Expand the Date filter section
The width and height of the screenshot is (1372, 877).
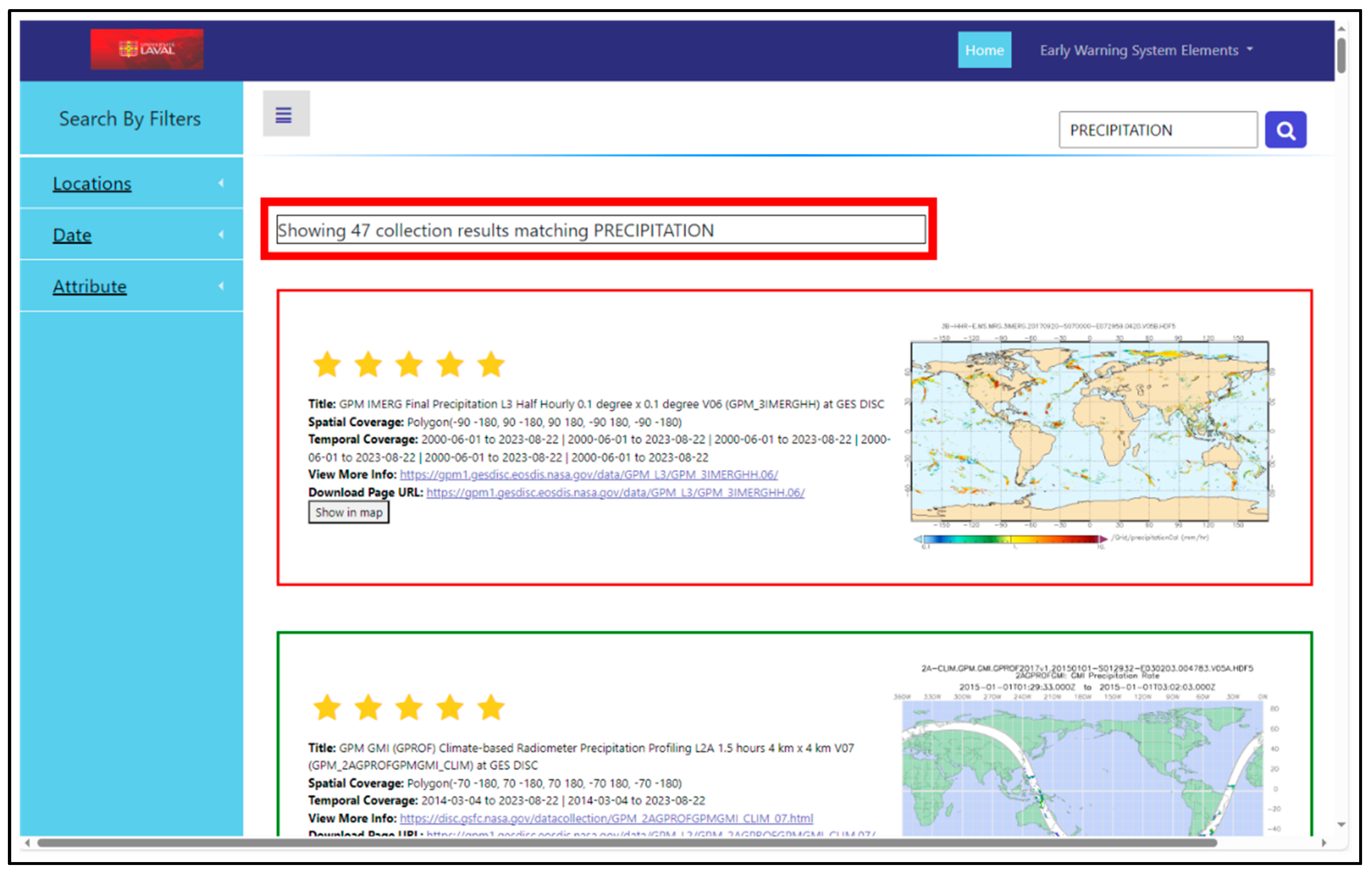pyautogui.click(x=72, y=235)
